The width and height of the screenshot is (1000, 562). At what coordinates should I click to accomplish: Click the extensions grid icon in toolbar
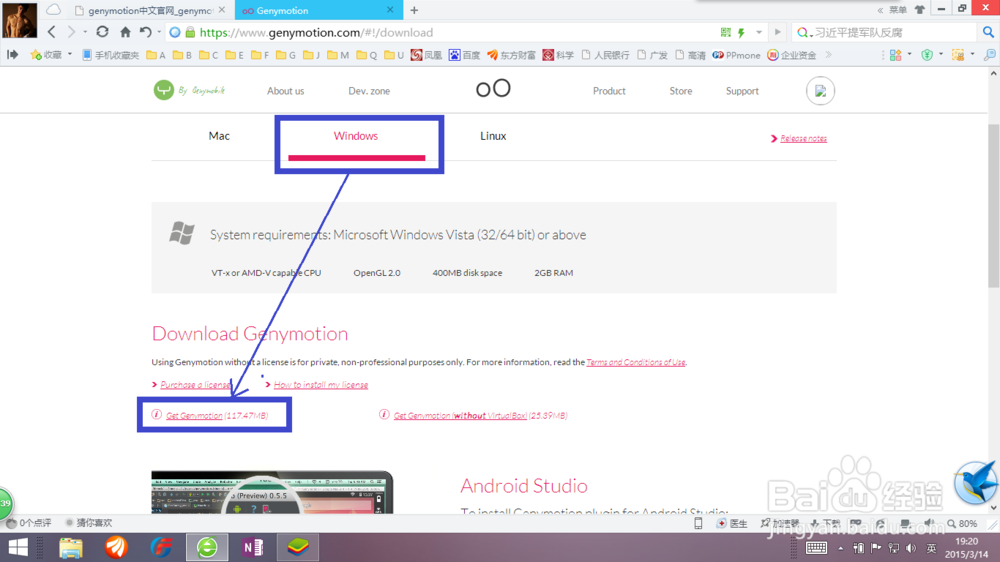pos(895,55)
